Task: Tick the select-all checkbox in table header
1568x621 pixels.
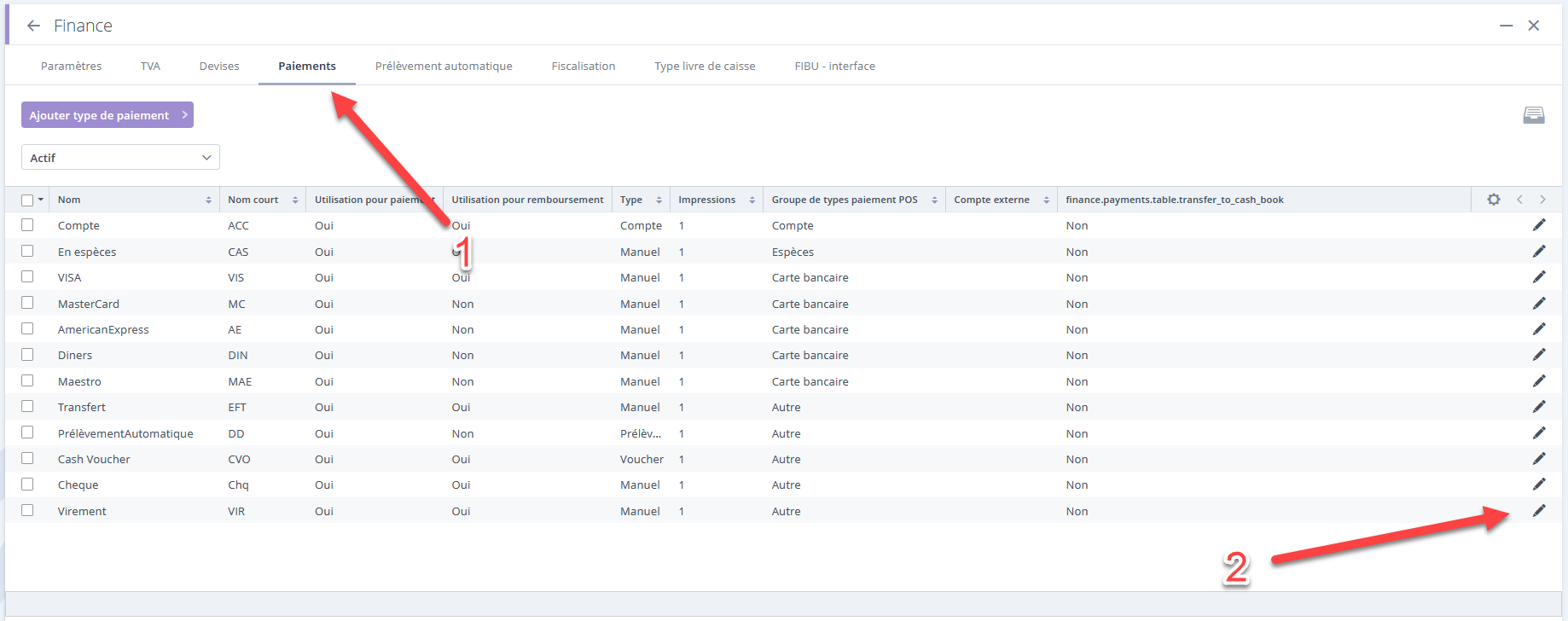Action: [27, 200]
